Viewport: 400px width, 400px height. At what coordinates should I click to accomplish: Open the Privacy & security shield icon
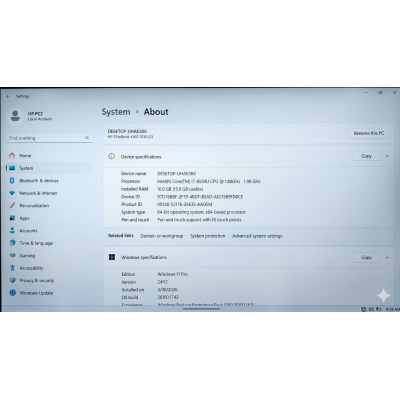[x=12, y=281]
